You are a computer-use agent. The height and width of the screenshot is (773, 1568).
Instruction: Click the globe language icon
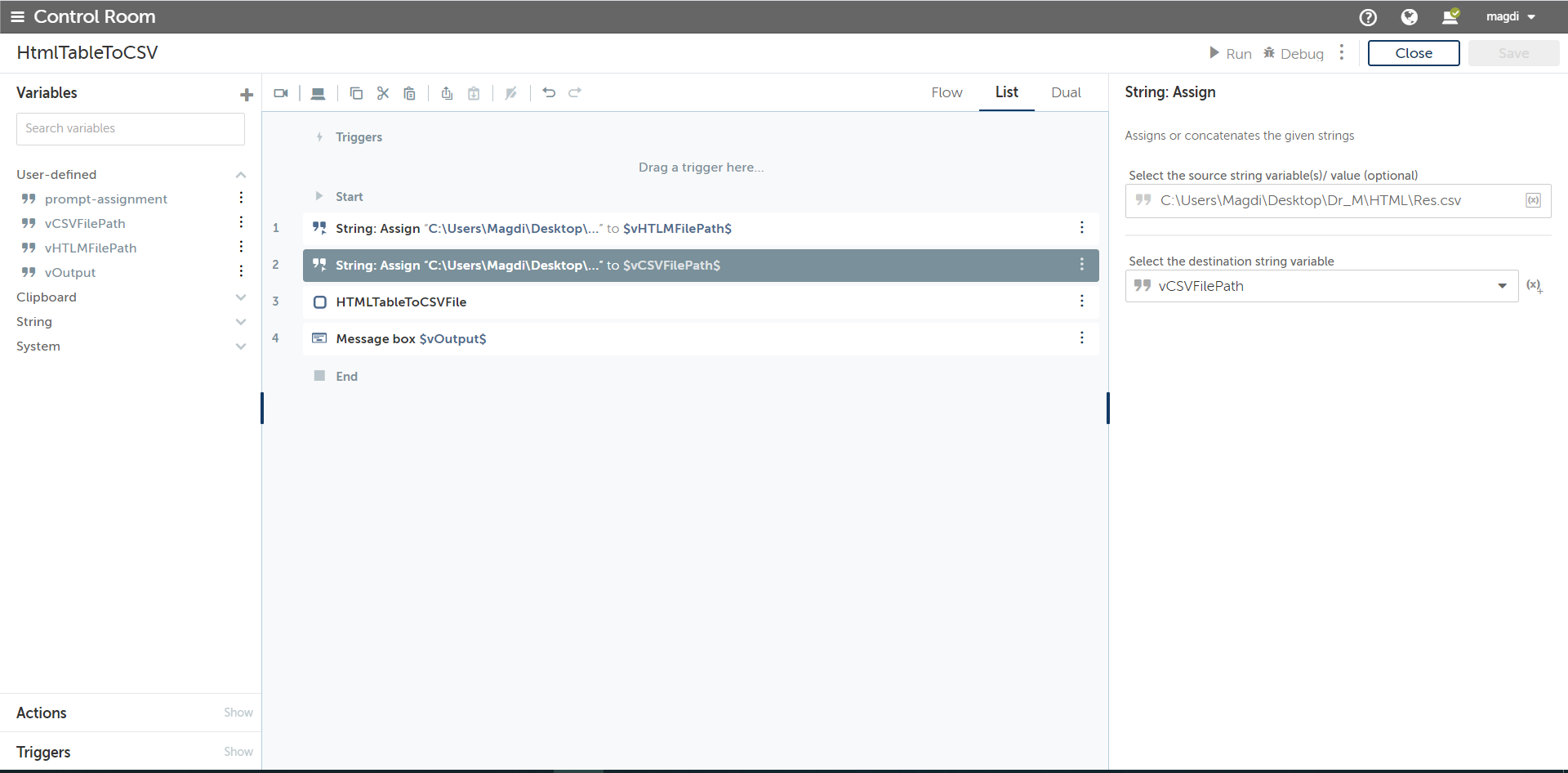(1409, 17)
